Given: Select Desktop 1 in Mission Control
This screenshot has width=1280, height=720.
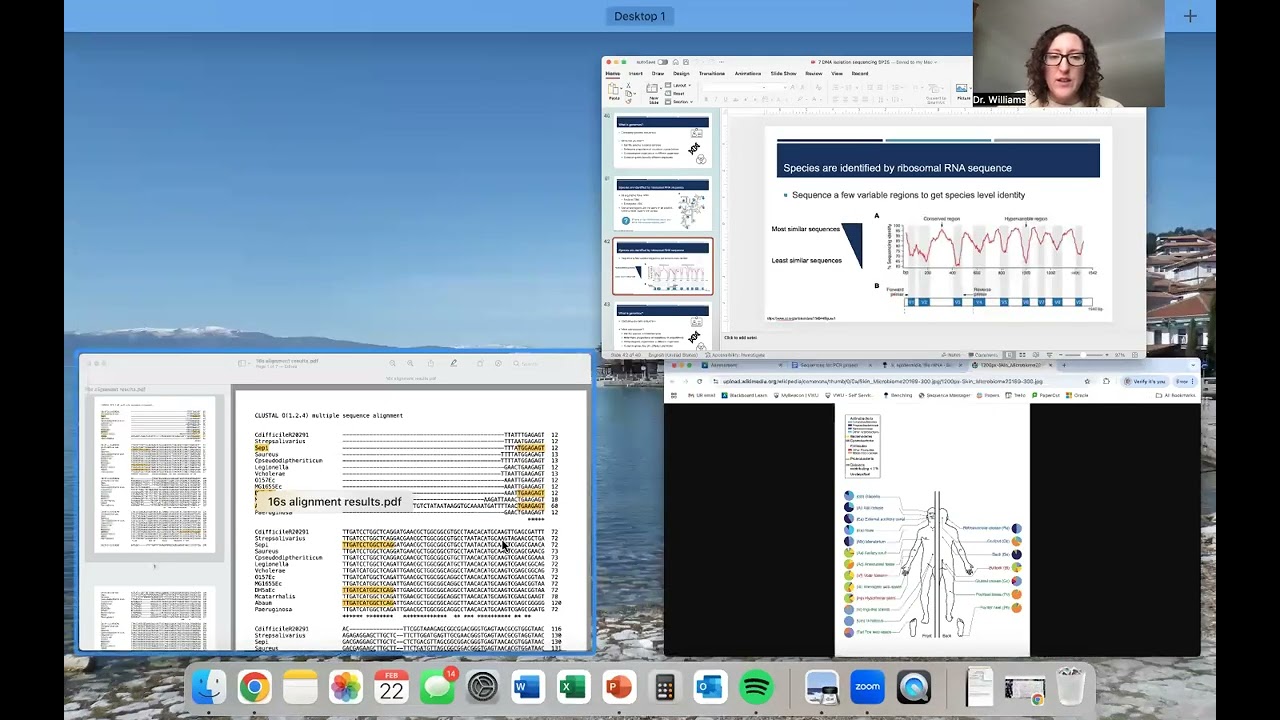Looking at the screenshot, I should (640, 16).
